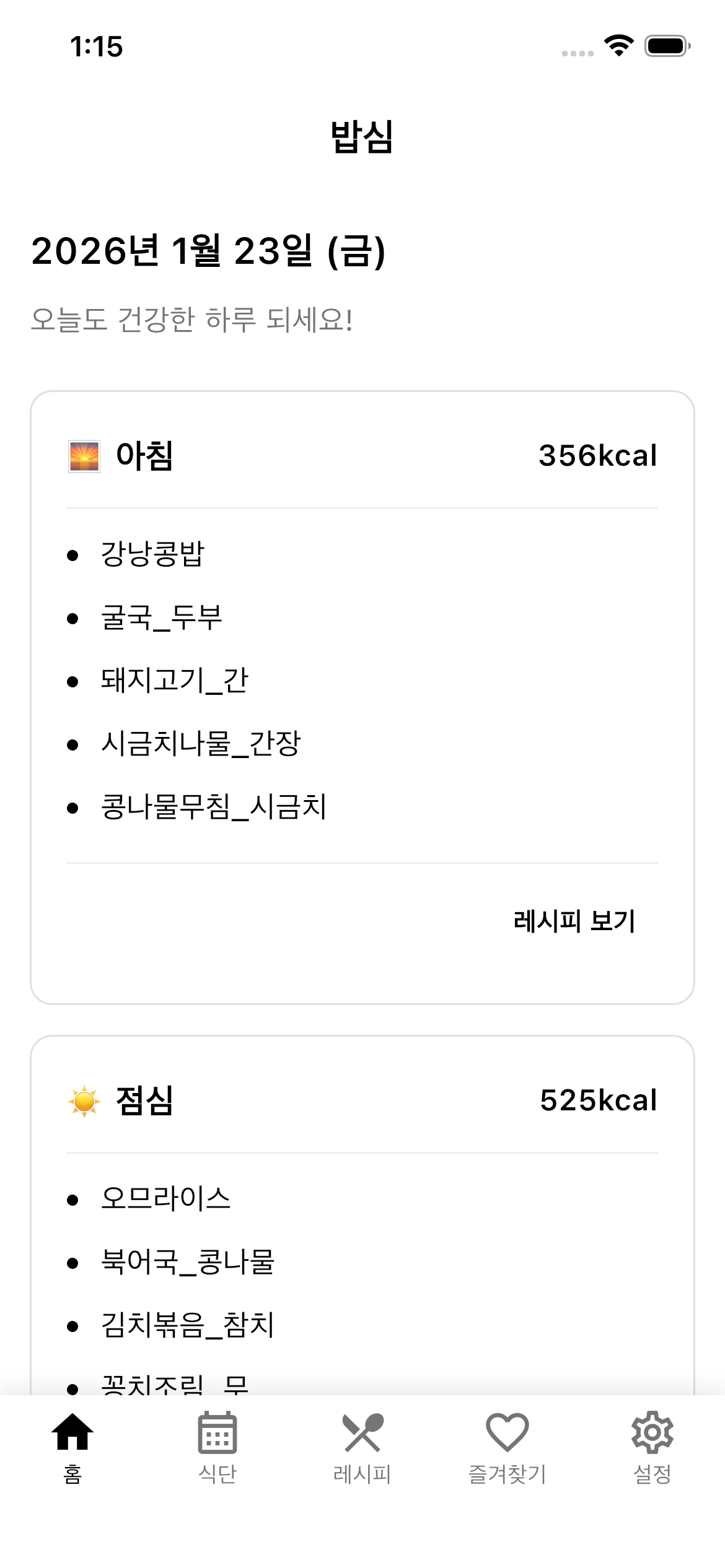Tap the 2026년 1월 23일 date heading
This screenshot has height=1568, width=725.
208,251
